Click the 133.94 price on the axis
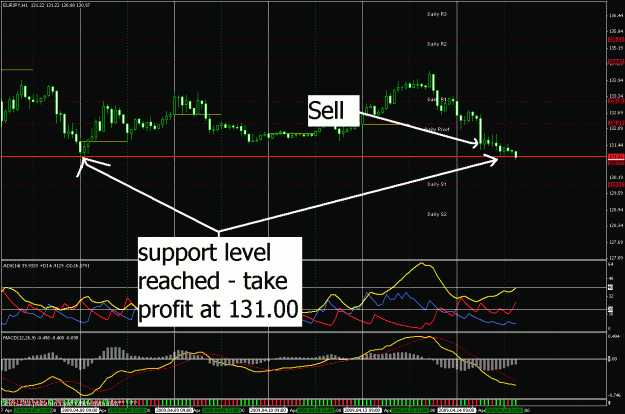 (616, 80)
